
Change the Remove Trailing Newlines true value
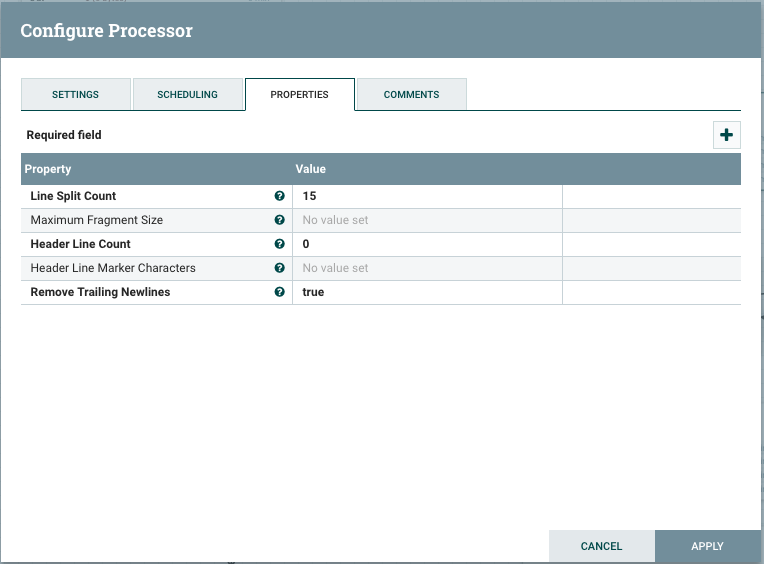427,292
